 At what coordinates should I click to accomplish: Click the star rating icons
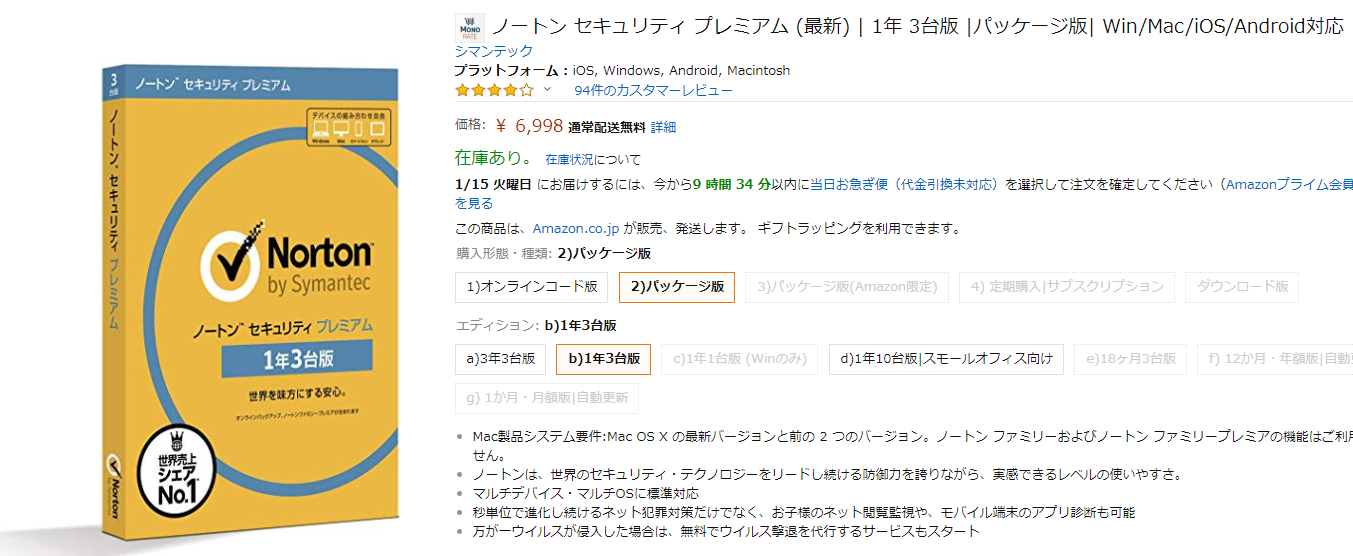(x=494, y=90)
